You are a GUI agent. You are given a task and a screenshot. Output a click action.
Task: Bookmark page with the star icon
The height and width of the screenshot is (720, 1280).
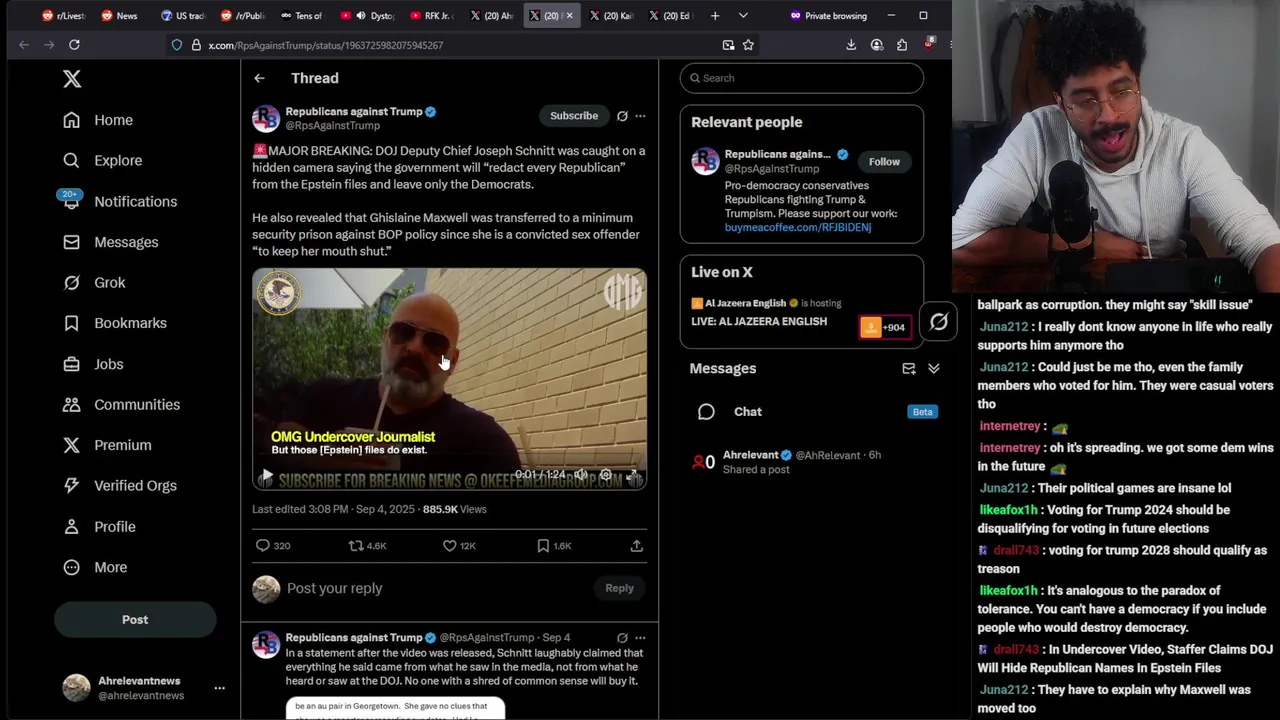coord(748,45)
